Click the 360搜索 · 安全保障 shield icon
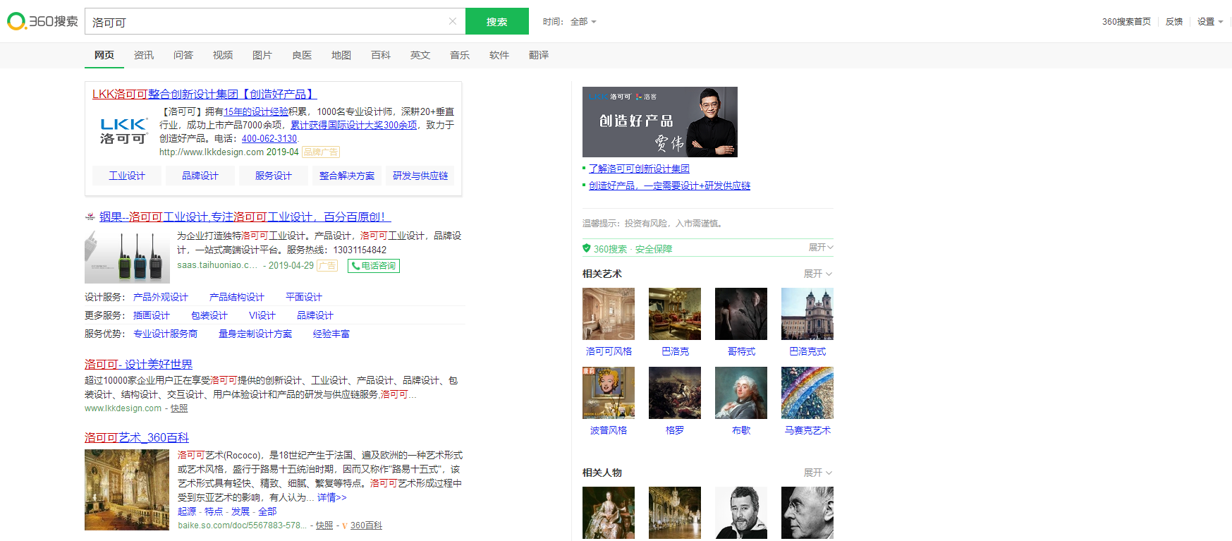The height and width of the screenshot is (541, 1232). [x=587, y=248]
